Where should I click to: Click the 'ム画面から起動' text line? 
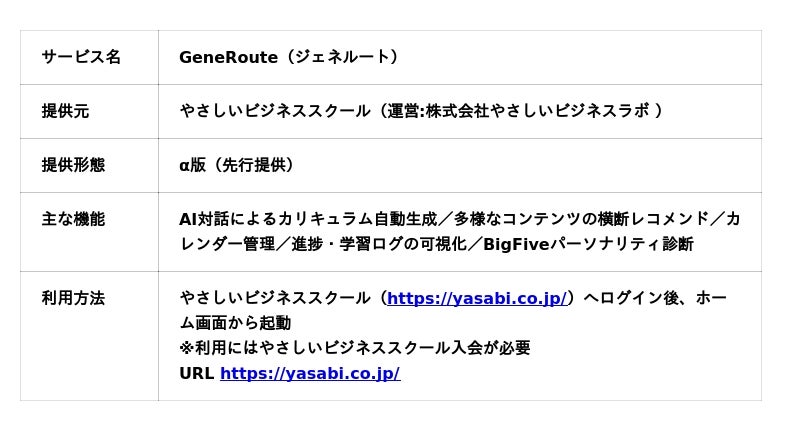(235, 323)
